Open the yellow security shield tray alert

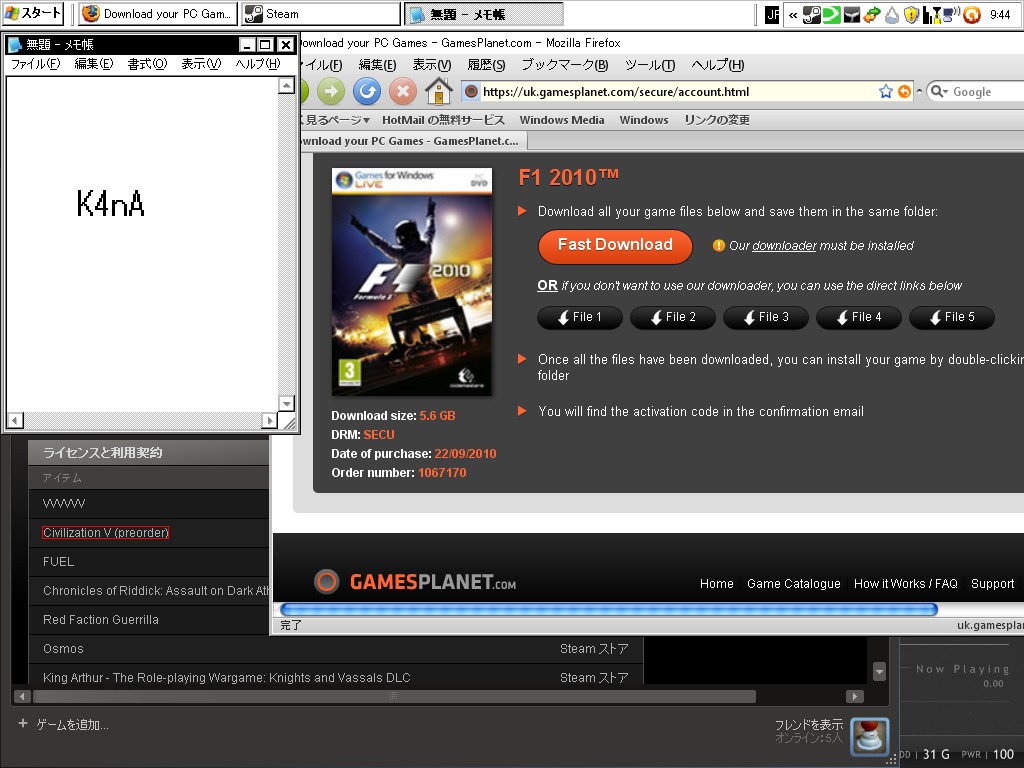[x=911, y=14]
